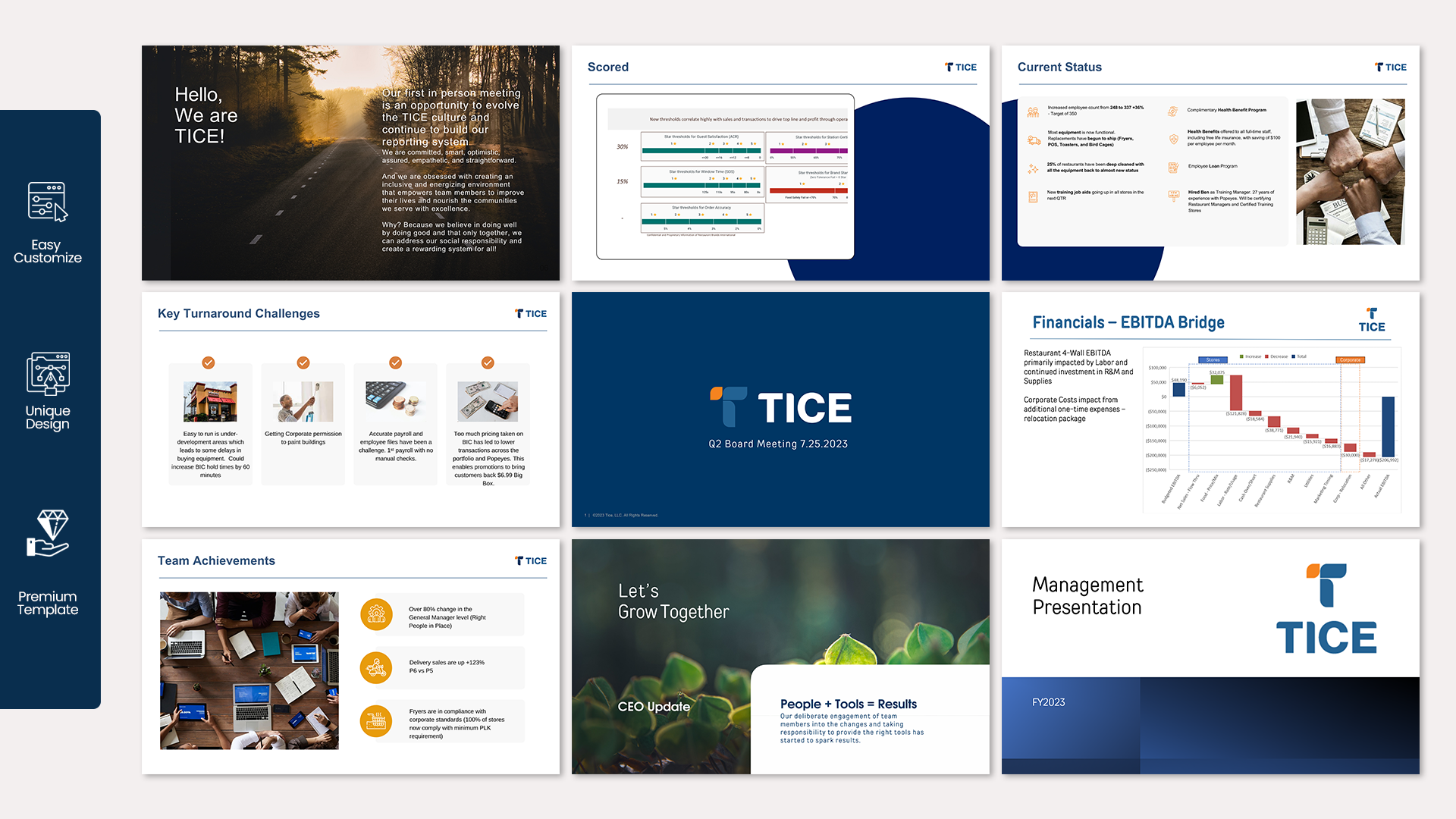
Task: Toggle the checkmark above the Popeyes storefront photo
Action: (x=210, y=362)
